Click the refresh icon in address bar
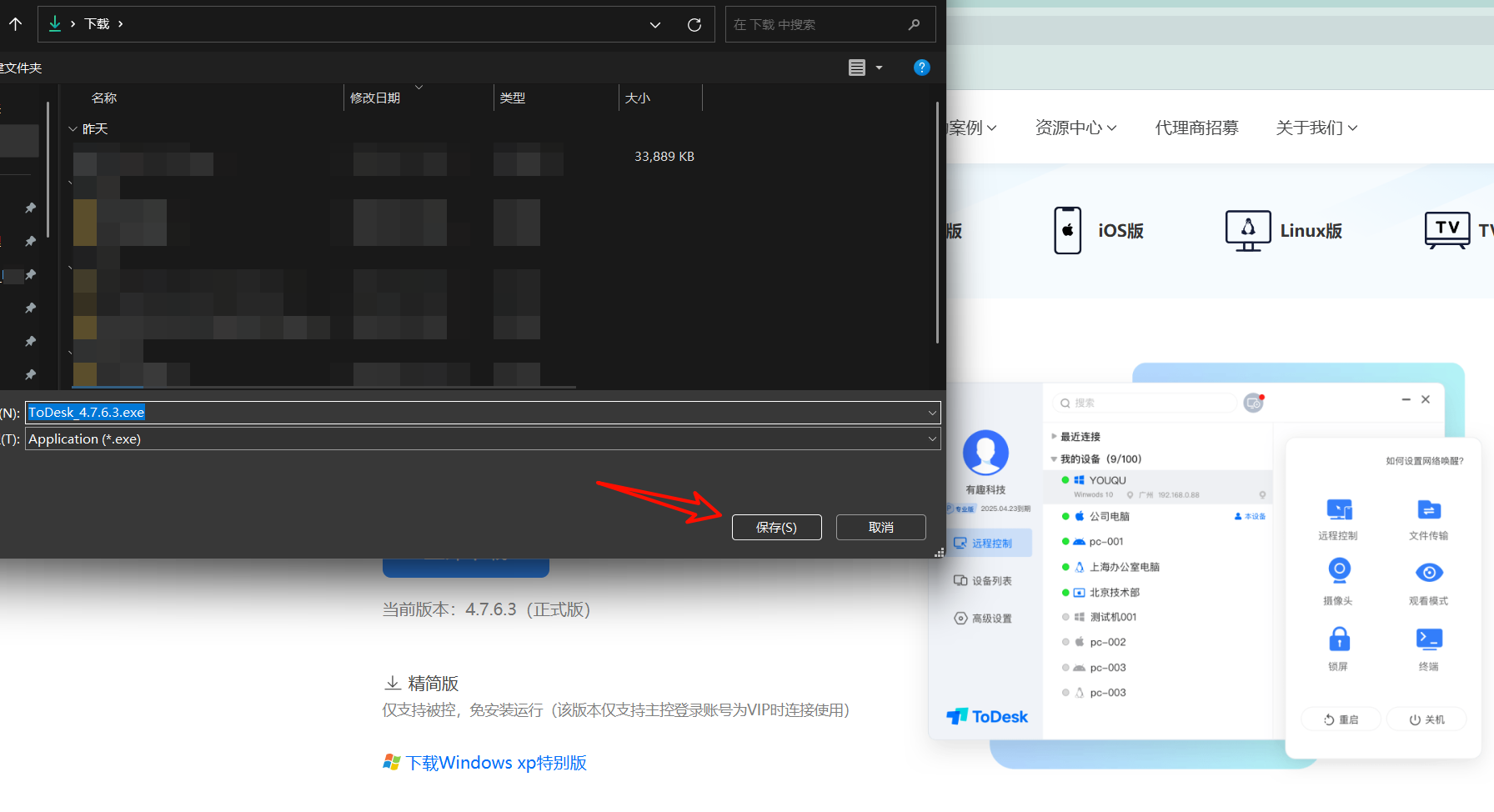Screen dimensions: 1494x812 pyautogui.click(x=694, y=25)
